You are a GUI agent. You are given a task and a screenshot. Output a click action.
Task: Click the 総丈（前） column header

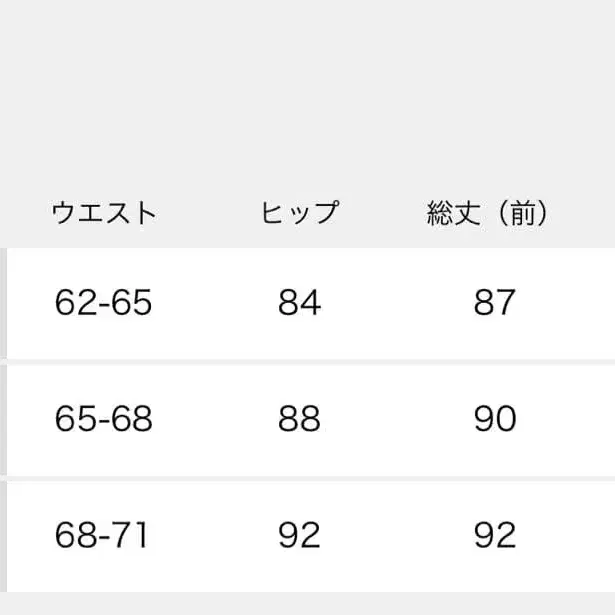click(488, 213)
